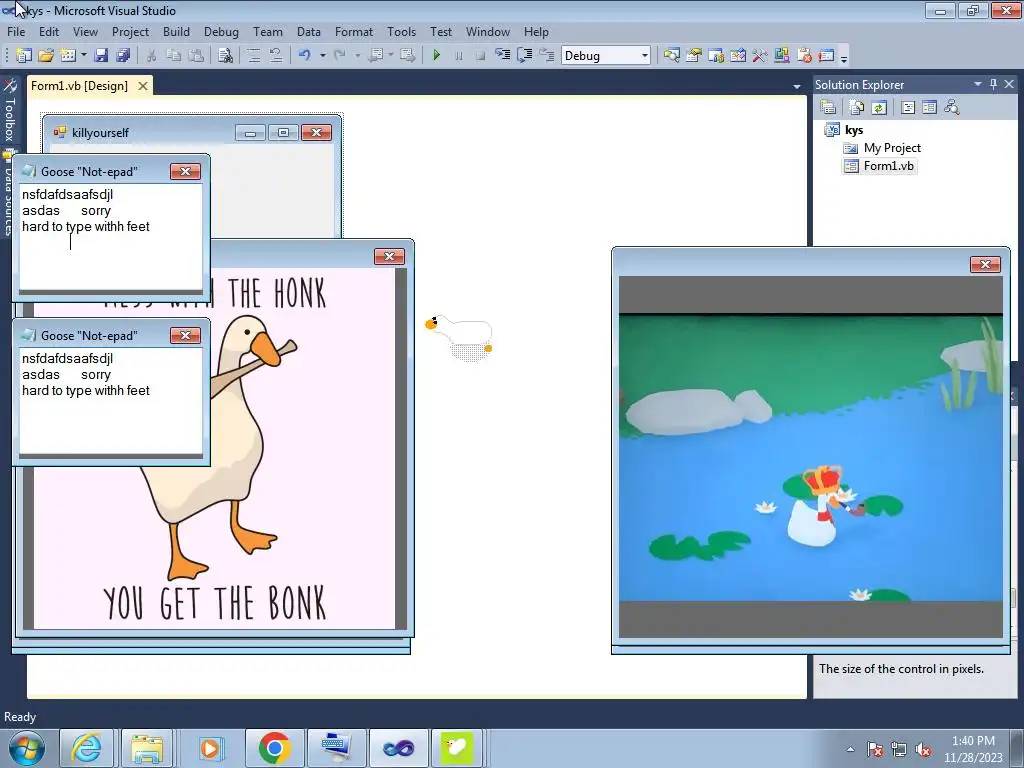The height and width of the screenshot is (768, 1024).
Task: Open the Project menu
Action: [130, 31]
